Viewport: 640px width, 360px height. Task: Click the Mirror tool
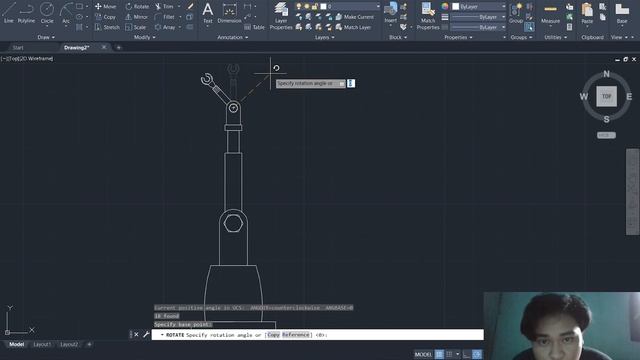pos(137,17)
